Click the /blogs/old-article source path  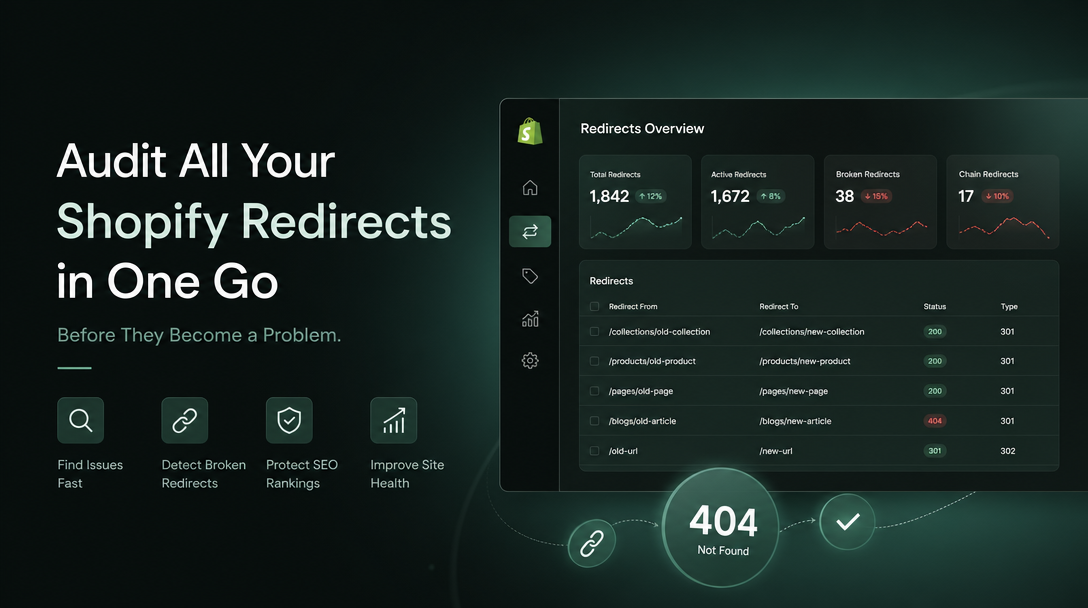[642, 421]
